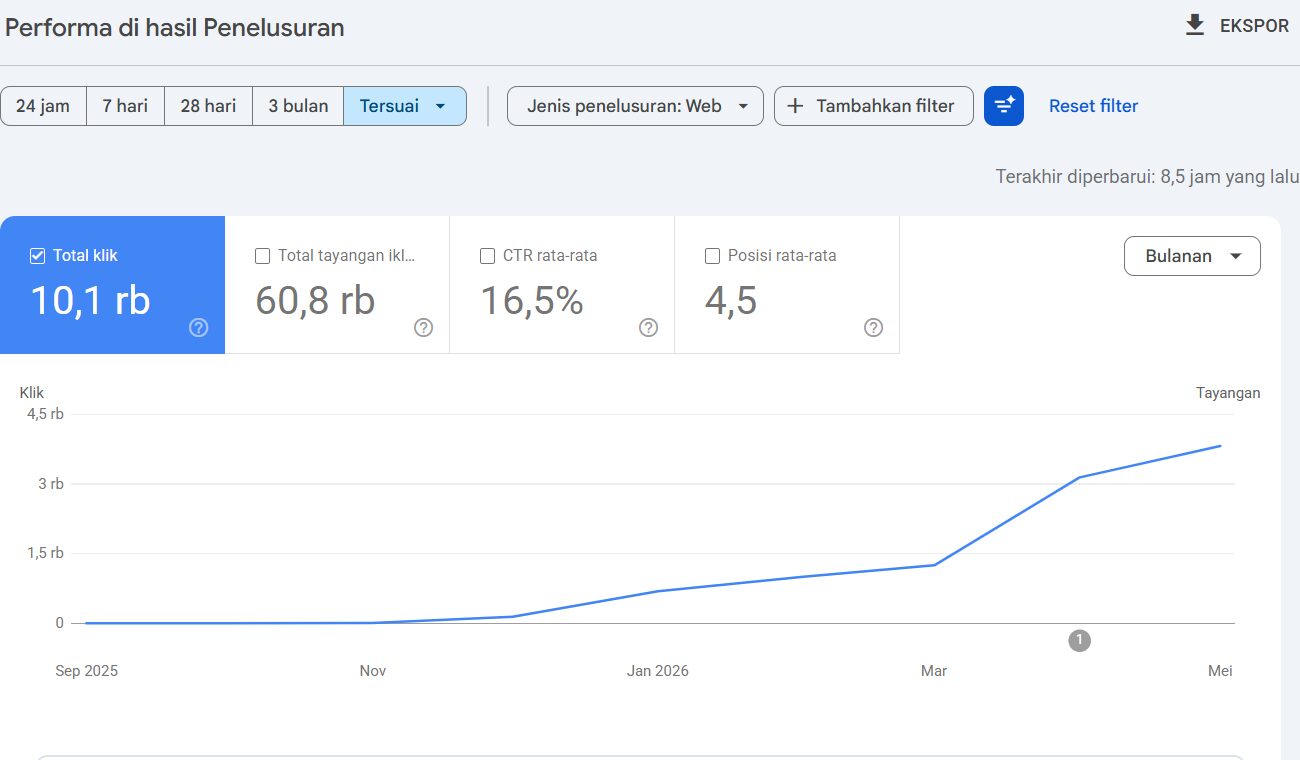
Task: Click the 16,5% CTR value
Action: 532,300
